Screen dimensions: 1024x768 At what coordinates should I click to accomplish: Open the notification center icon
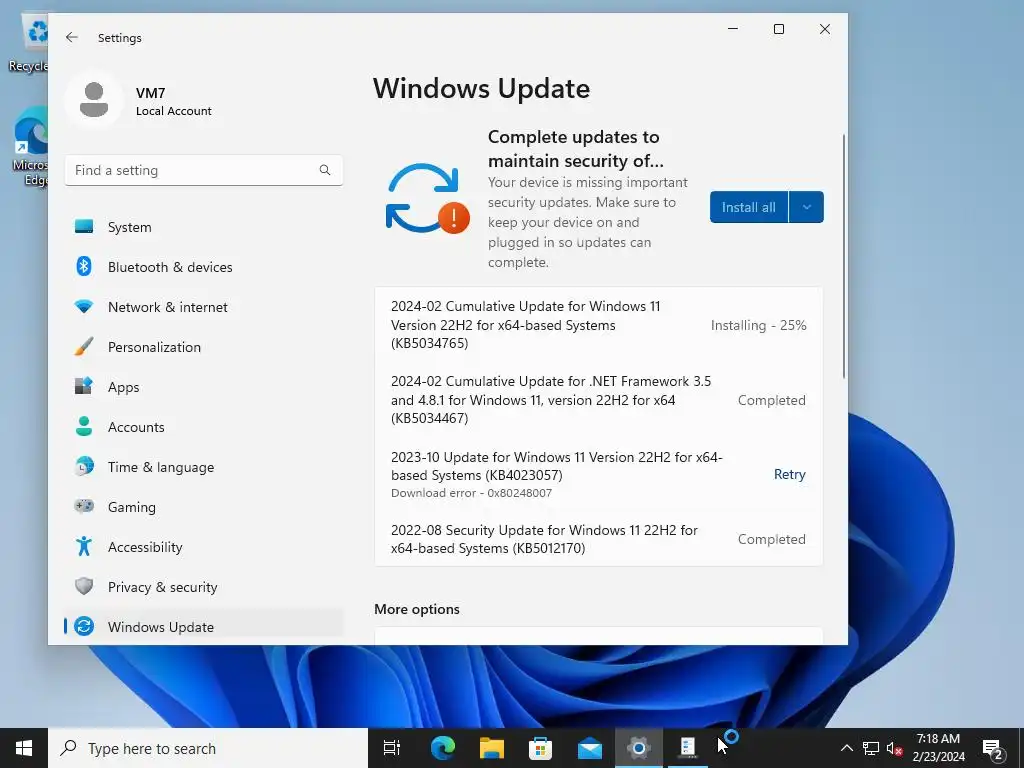click(x=993, y=749)
